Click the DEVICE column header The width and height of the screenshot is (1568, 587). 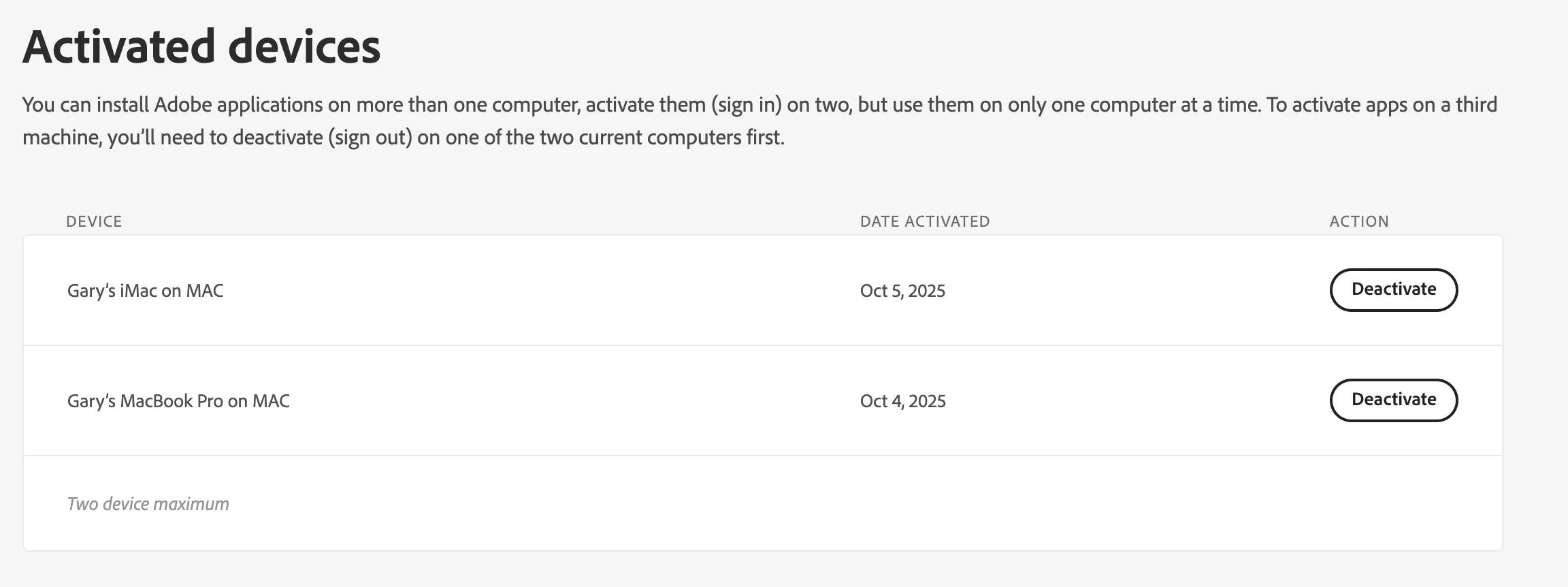[x=94, y=221]
